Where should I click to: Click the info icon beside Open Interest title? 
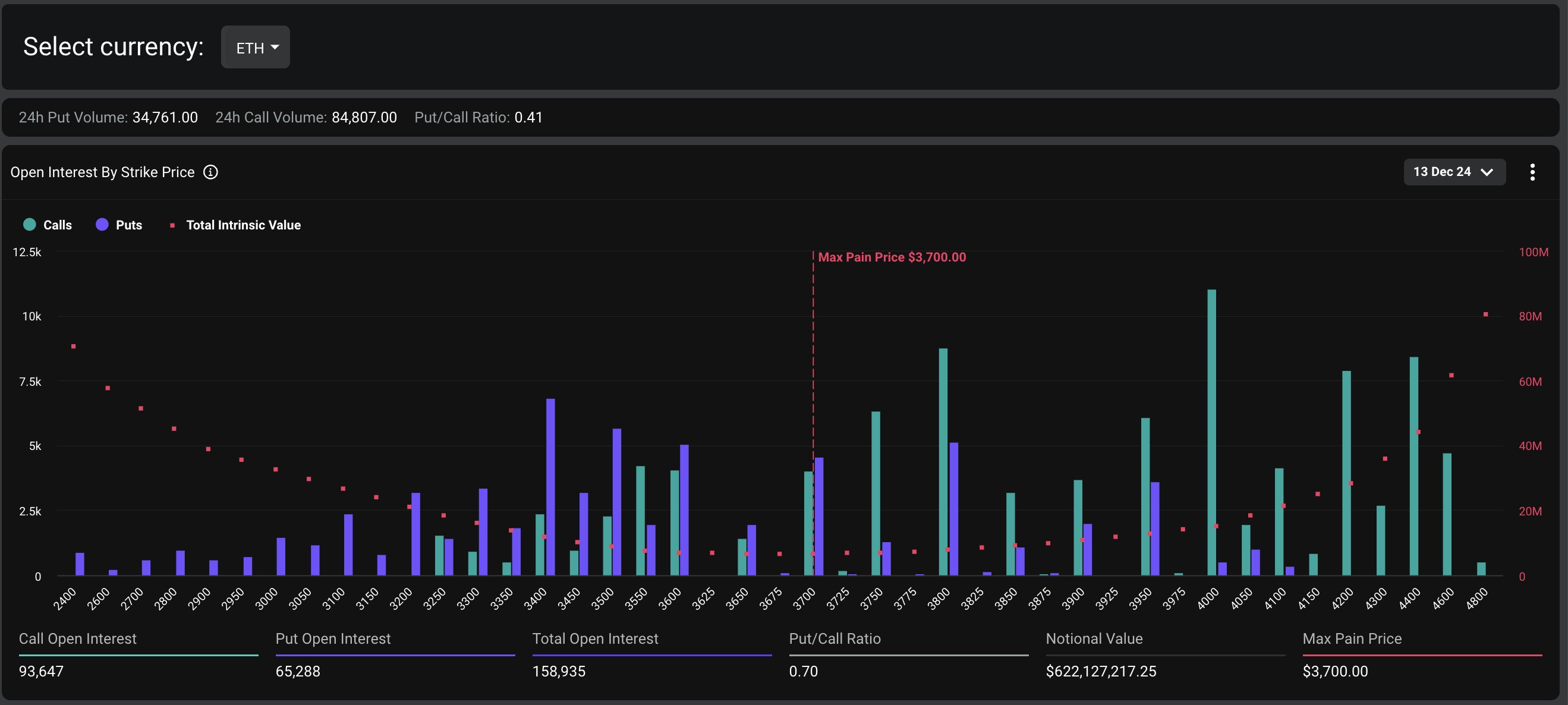click(x=210, y=172)
